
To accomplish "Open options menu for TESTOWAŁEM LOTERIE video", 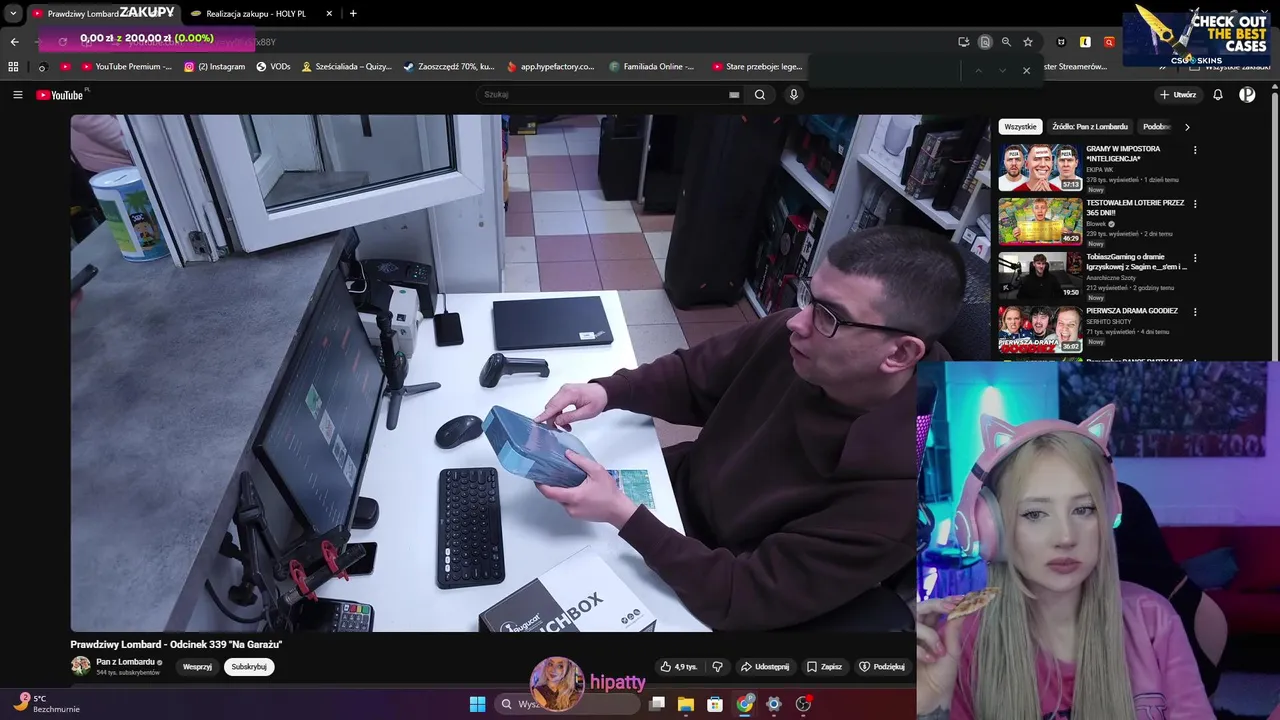I will pos(1195,204).
